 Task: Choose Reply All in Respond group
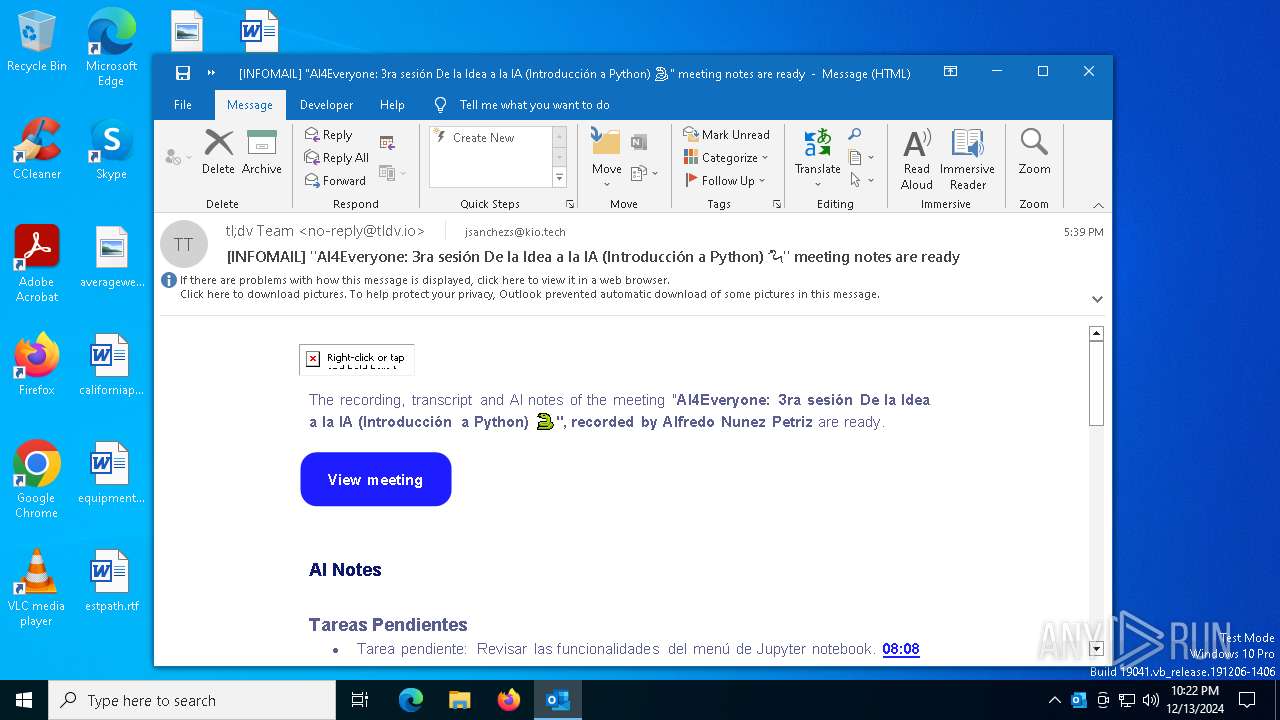[x=337, y=158]
